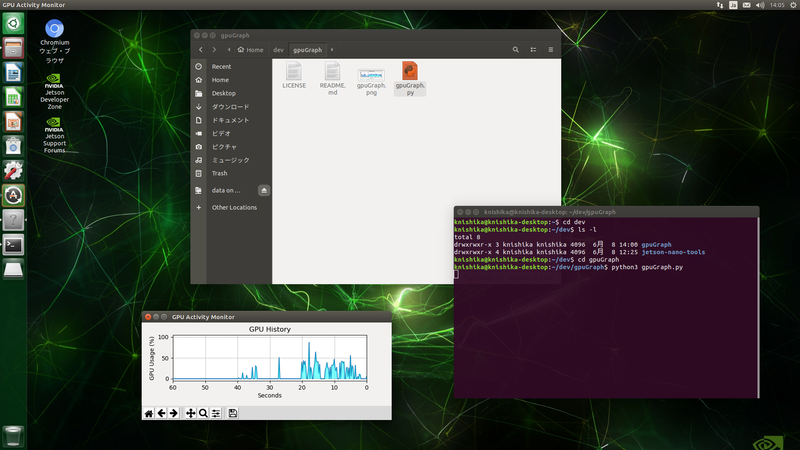Image resolution: width=800 pixels, height=450 pixels.
Task: Click path bar right arrow after gpuGraph
Action: pos(332,49)
